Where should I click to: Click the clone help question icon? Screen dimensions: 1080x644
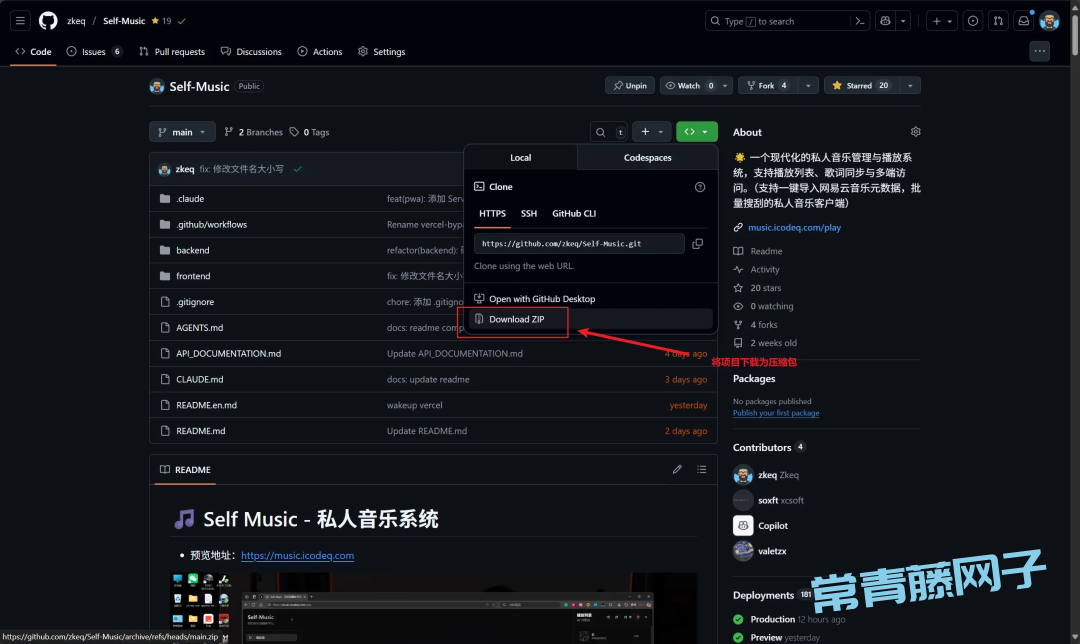[x=700, y=187]
